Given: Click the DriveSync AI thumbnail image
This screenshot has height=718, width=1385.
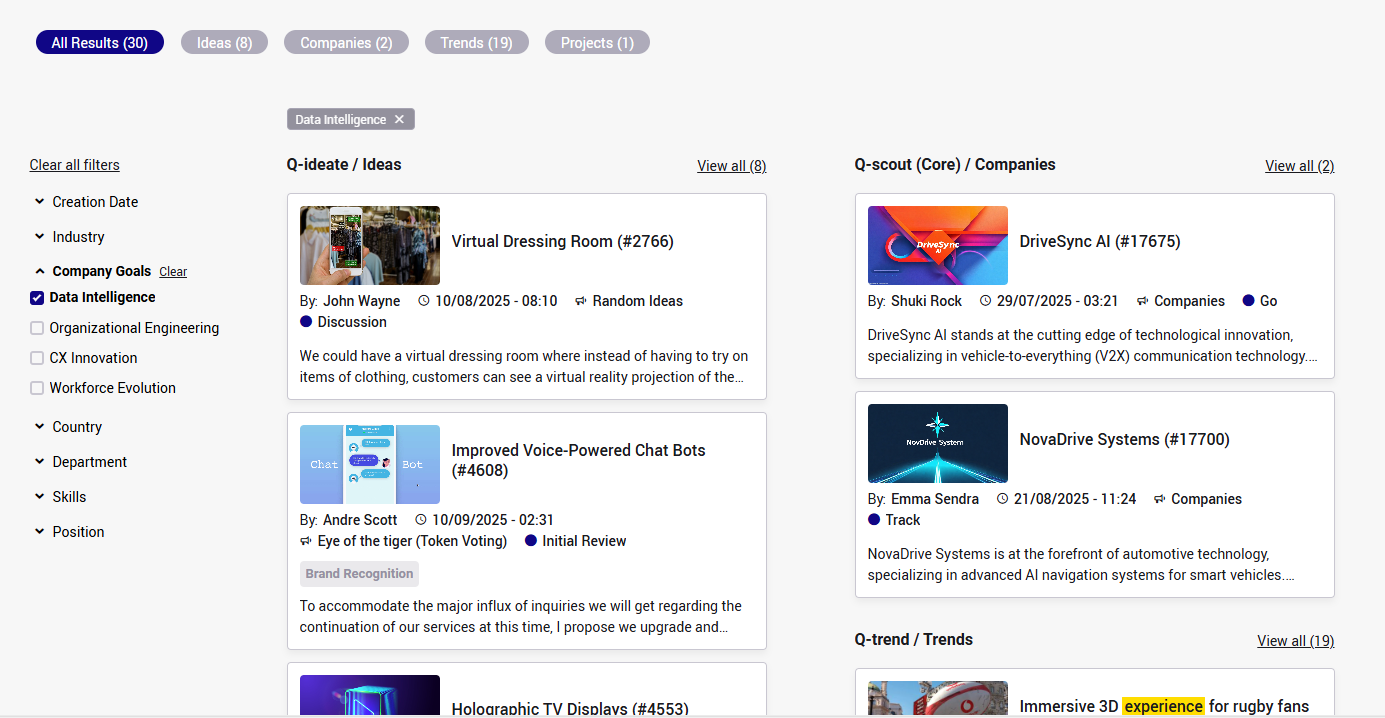Looking at the screenshot, I should click(x=938, y=246).
